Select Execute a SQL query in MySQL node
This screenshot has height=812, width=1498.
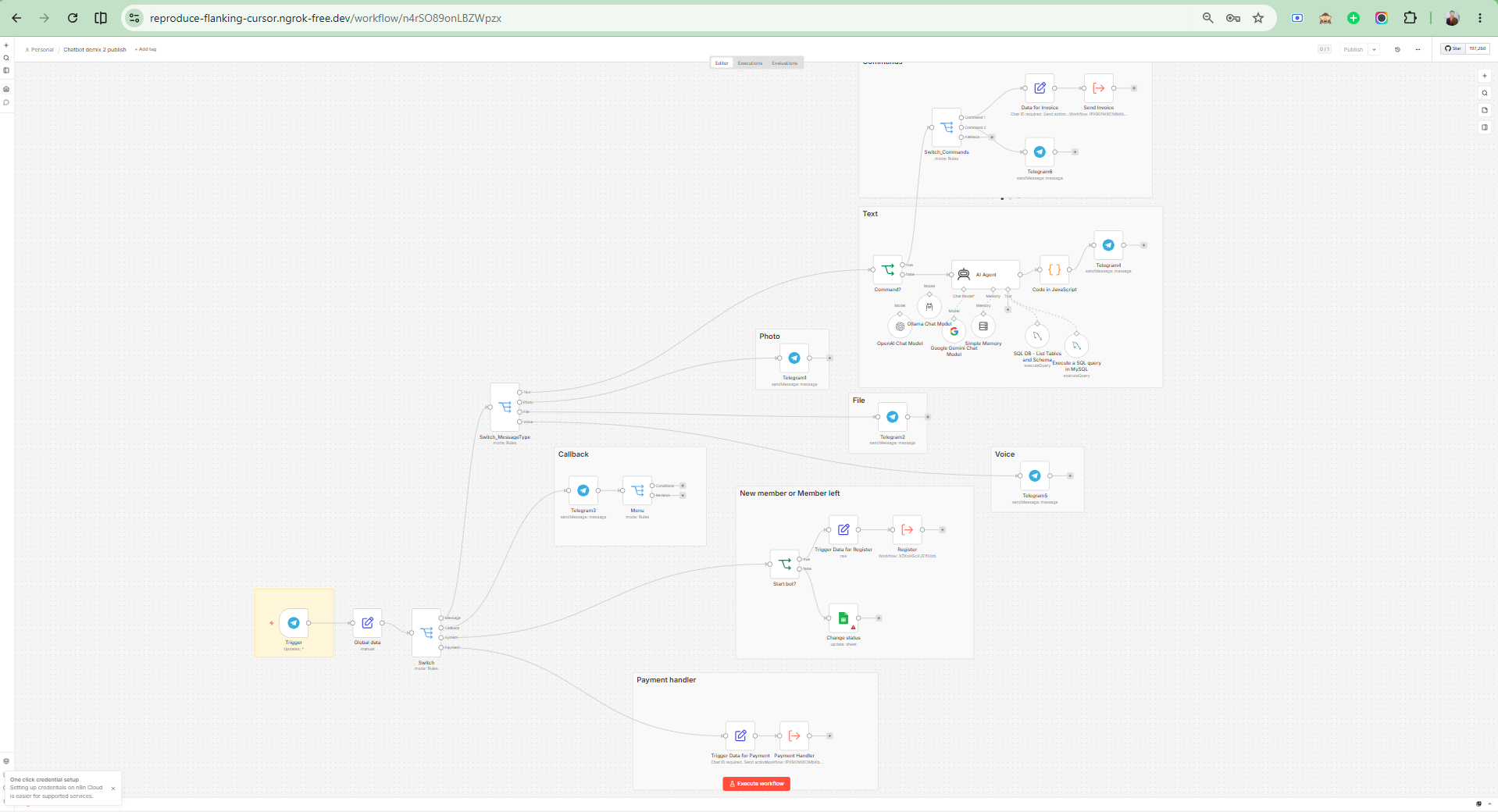(x=1076, y=346)
